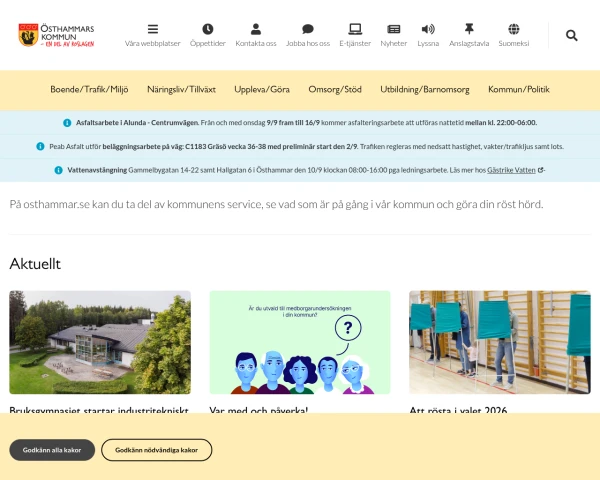This screenshot has height=480, width=600.
Task: Click the external link icon after Gästrike Vatten
Action: 540,170
